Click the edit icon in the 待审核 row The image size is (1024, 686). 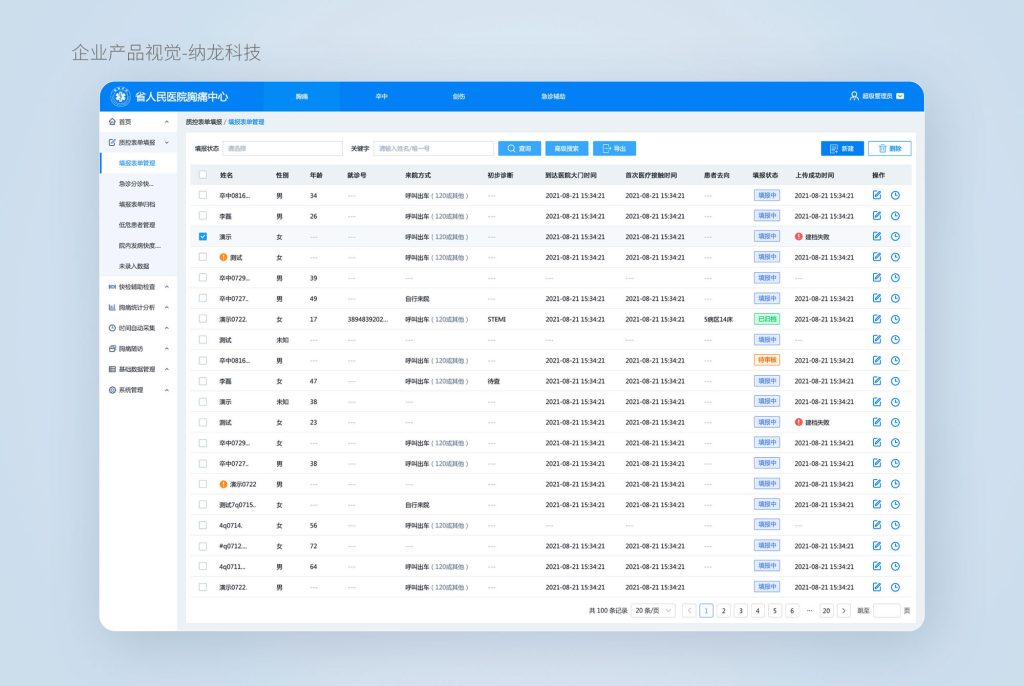click(877, 360)
